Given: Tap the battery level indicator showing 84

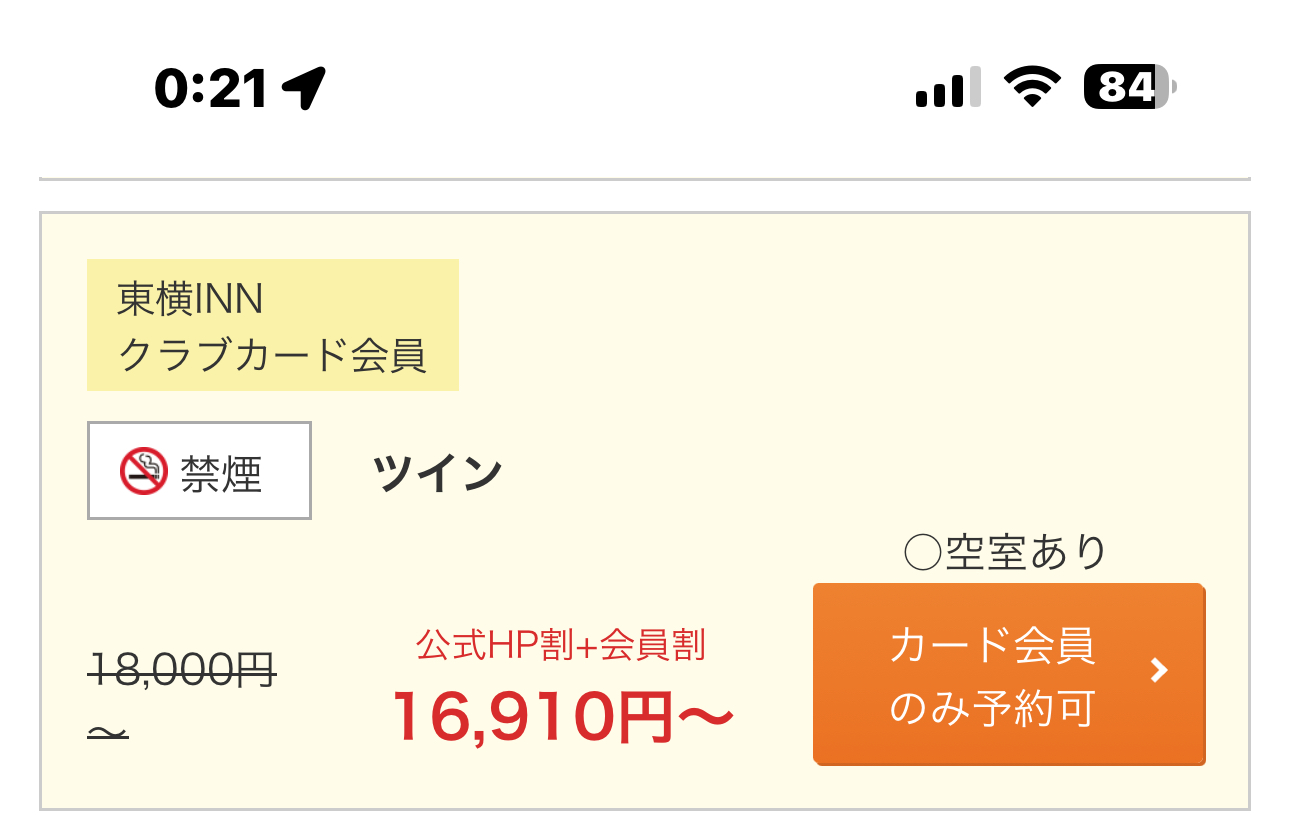Looking at the screenshot, I should coord(1130,88).
